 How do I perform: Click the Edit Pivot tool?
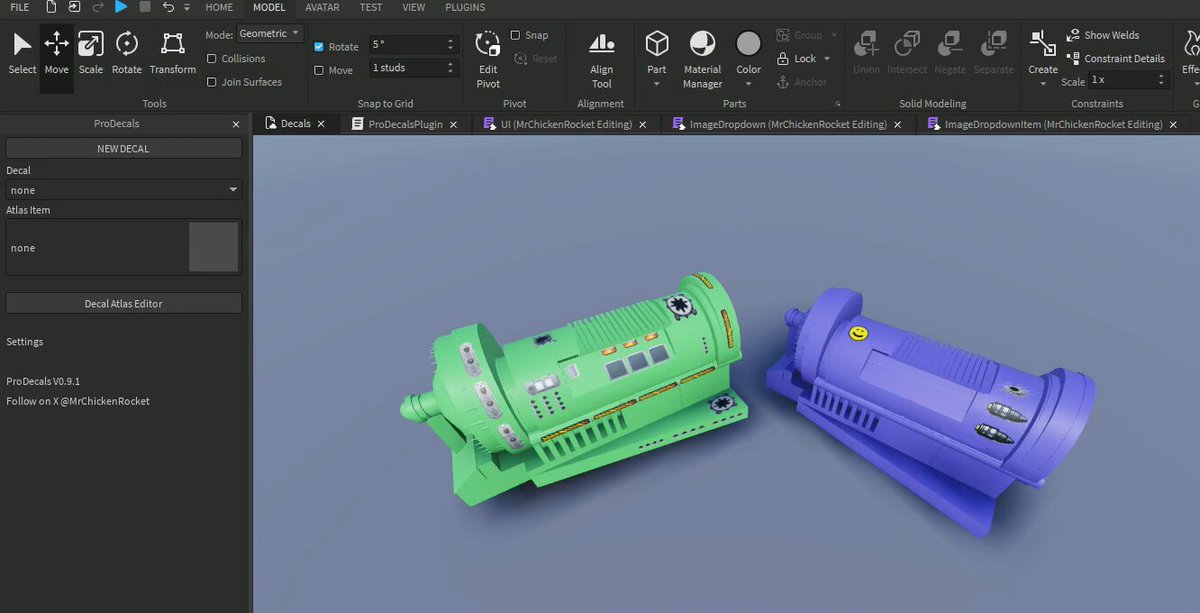point(488,59)
